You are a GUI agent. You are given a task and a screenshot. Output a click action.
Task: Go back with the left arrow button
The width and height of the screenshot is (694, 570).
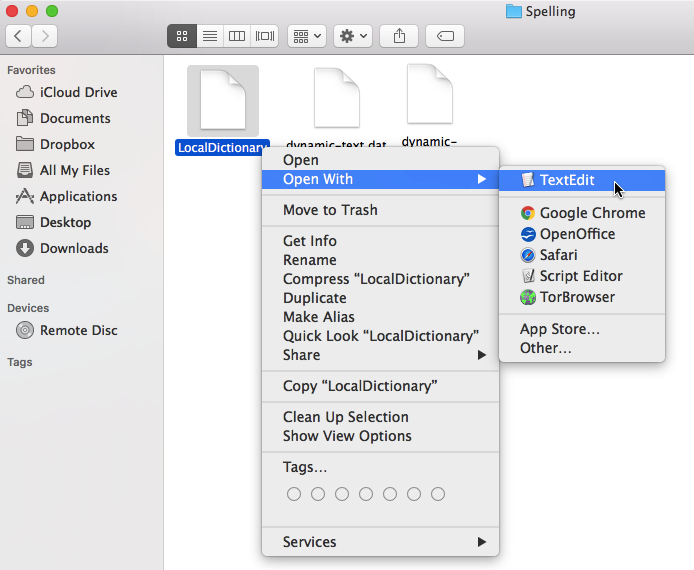pos(18,36)
